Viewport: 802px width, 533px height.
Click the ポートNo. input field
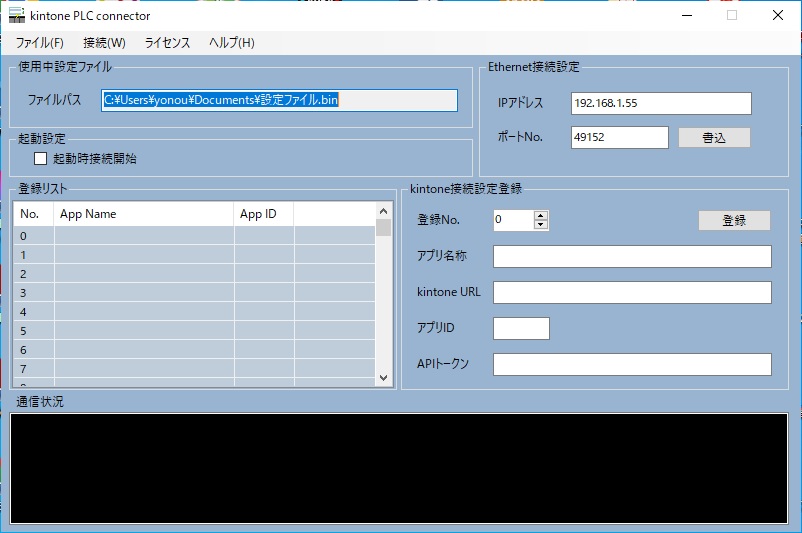pos(619,137)
